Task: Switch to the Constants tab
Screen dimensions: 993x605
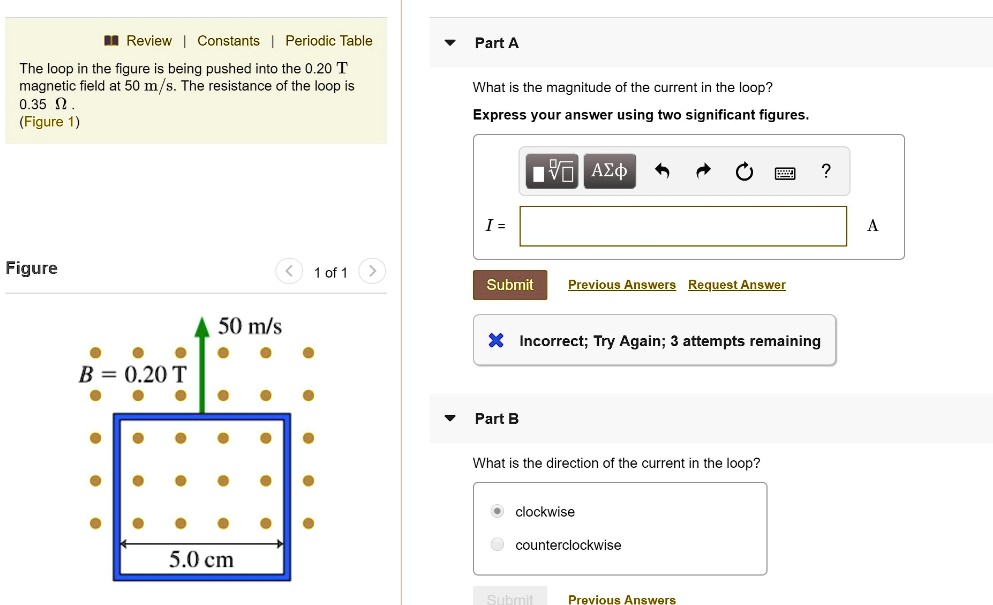Action: [228, 41]
